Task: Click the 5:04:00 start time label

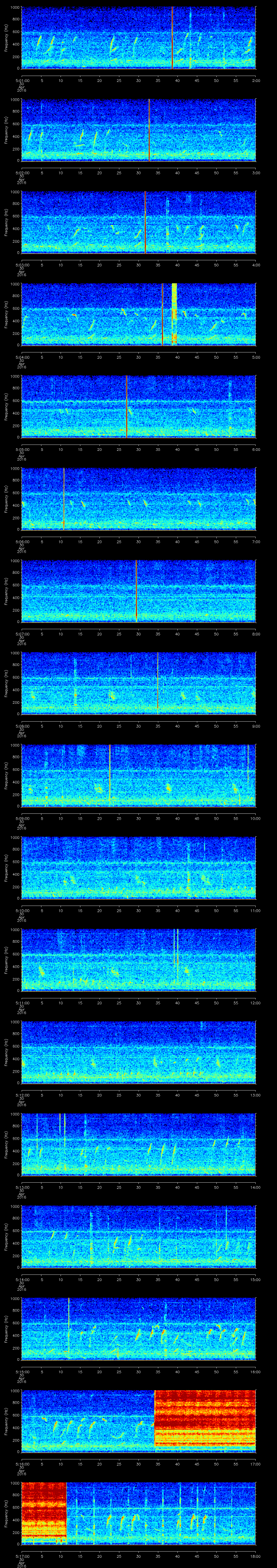Action: (22, 357)
